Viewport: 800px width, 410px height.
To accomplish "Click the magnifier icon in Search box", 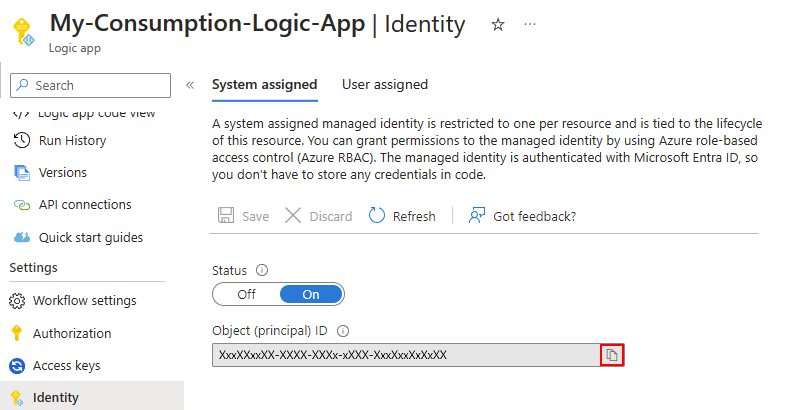I will click(x=22, y=85).
